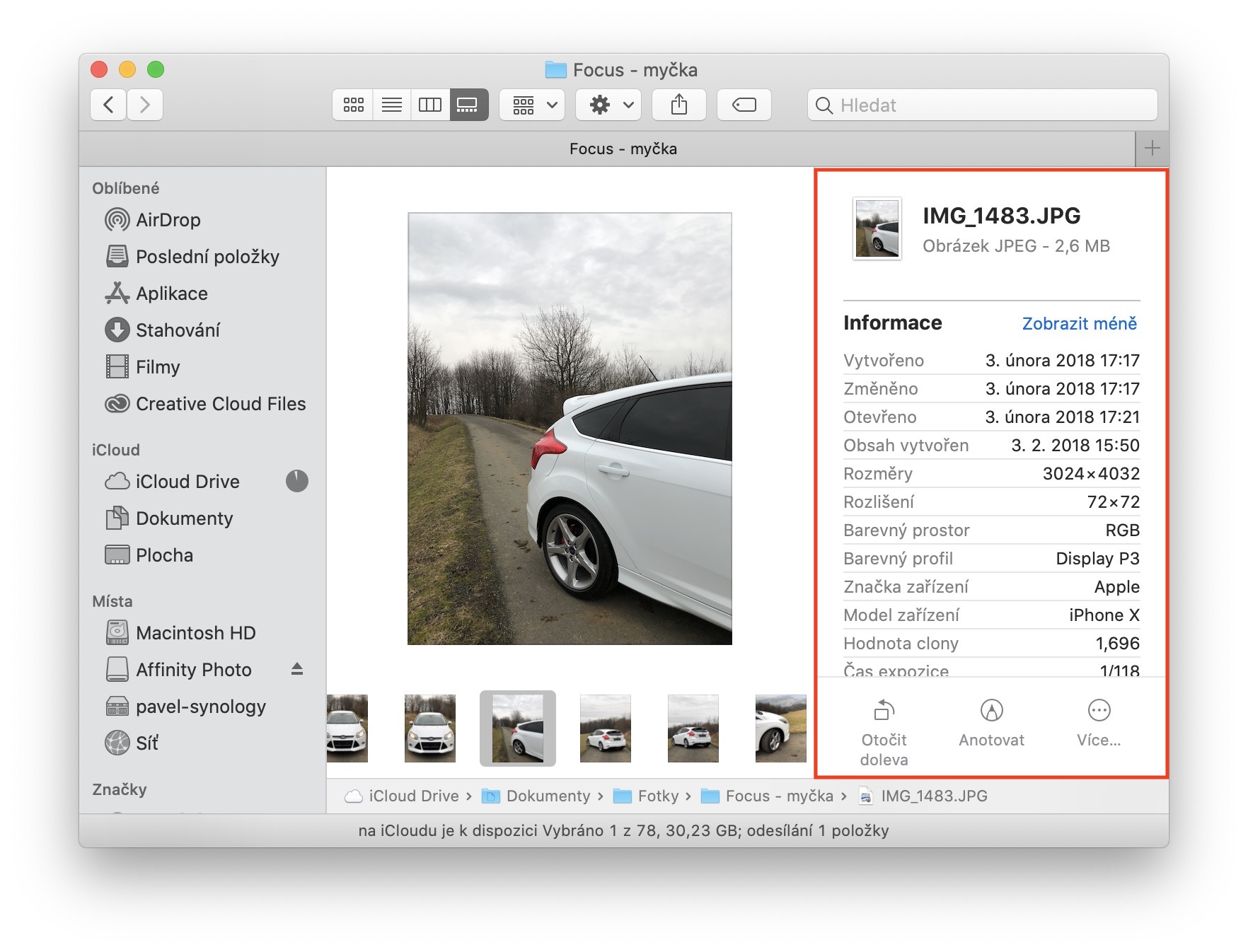The height and width of the screenshot is (952, 1248).
Task: Open the gear action menu dropdown
Action: tap(609, 105)
